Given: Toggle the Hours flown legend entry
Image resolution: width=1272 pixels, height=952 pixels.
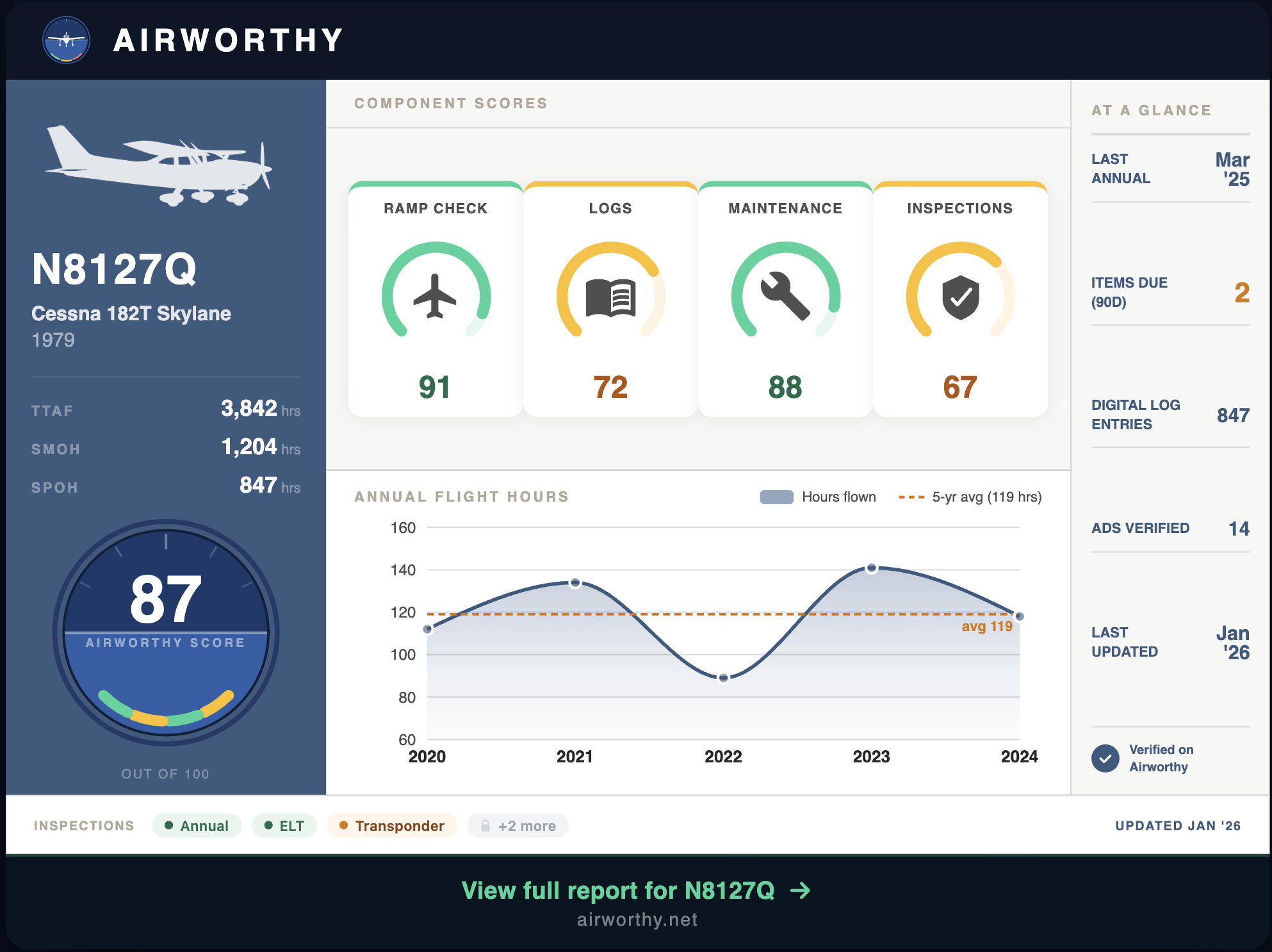Looking at the screenshot, I should point(817,497).
